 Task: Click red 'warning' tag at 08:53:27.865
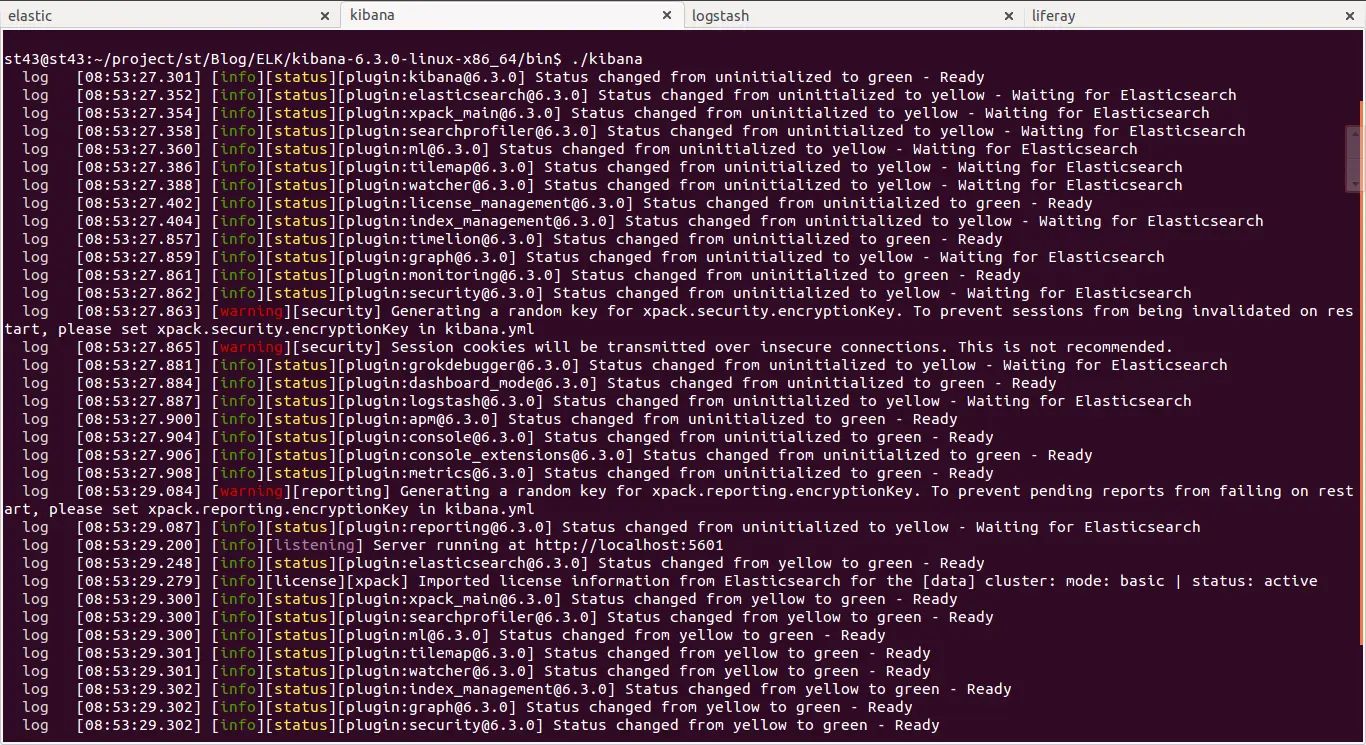point(251,347)
